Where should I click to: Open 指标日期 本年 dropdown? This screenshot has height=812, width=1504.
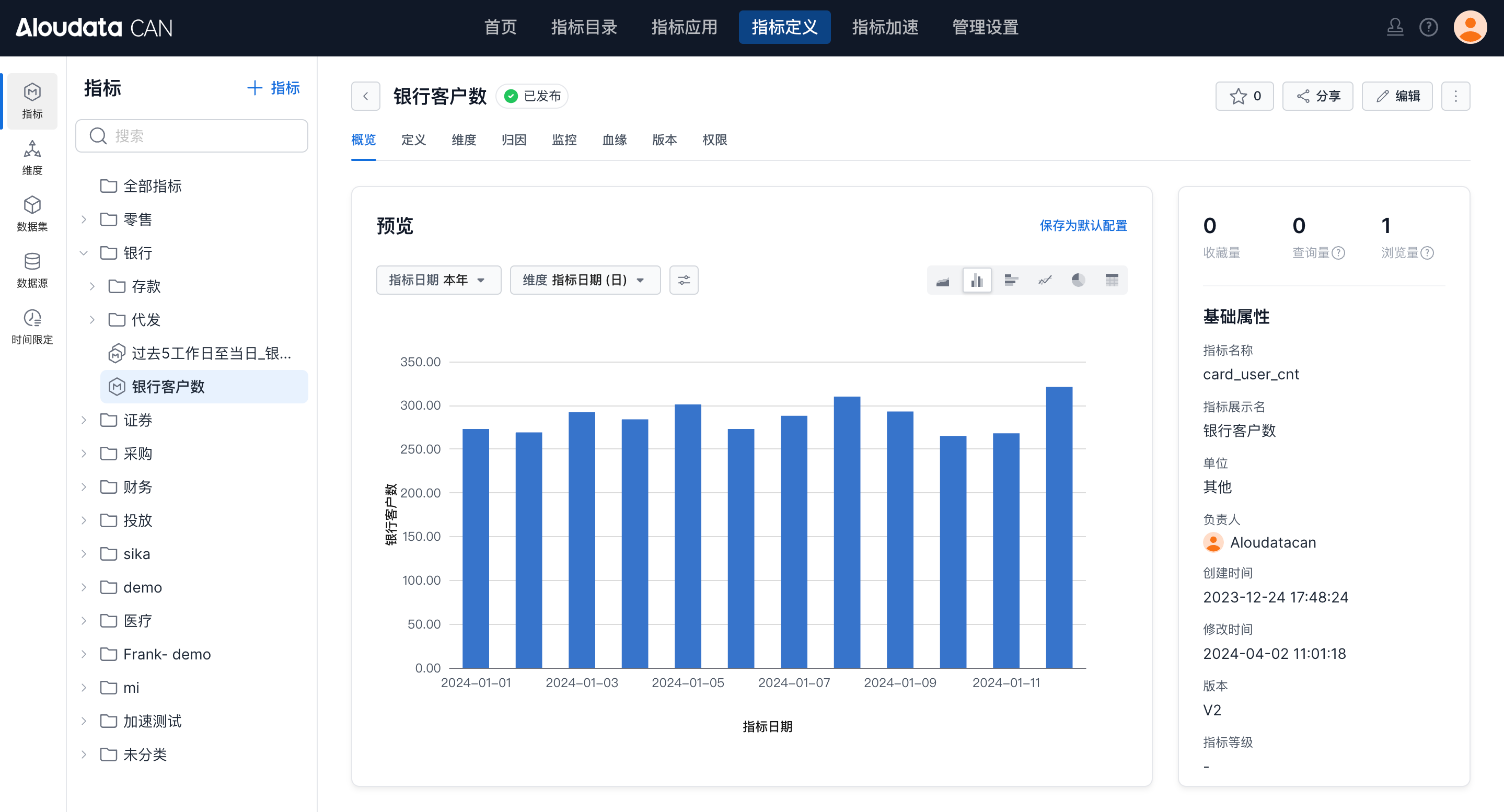click(438, 281)
